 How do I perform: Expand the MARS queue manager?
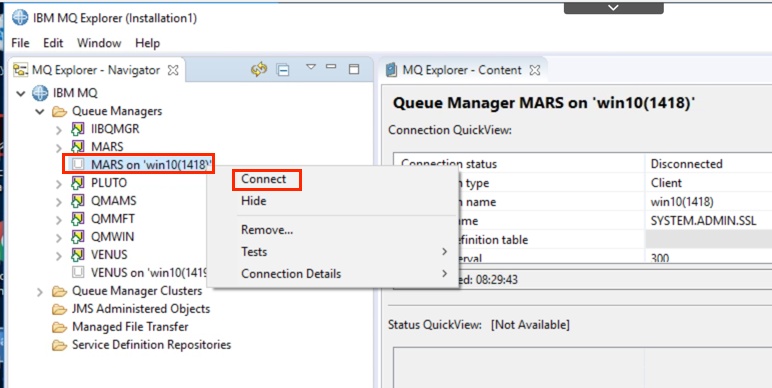59,147
